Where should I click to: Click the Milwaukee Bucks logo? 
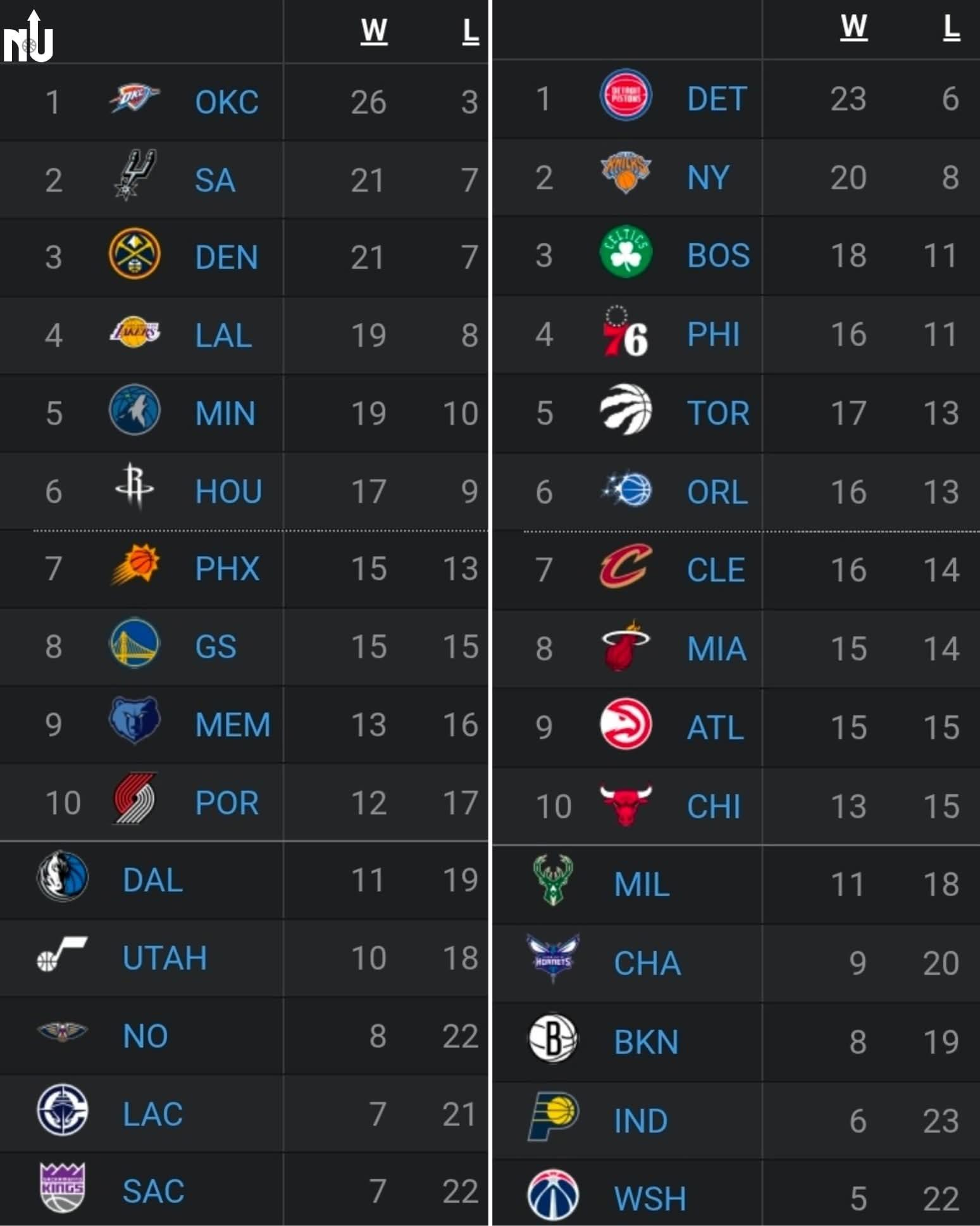(552, 880)
